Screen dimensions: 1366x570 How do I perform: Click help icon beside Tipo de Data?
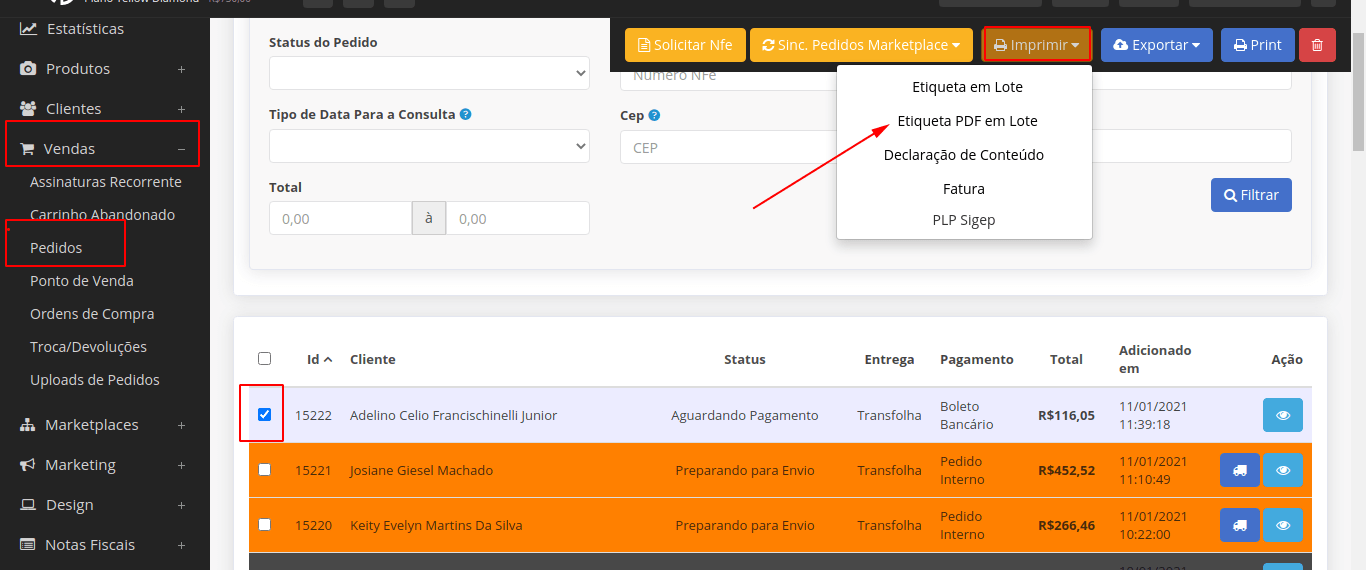click(466, 114)
